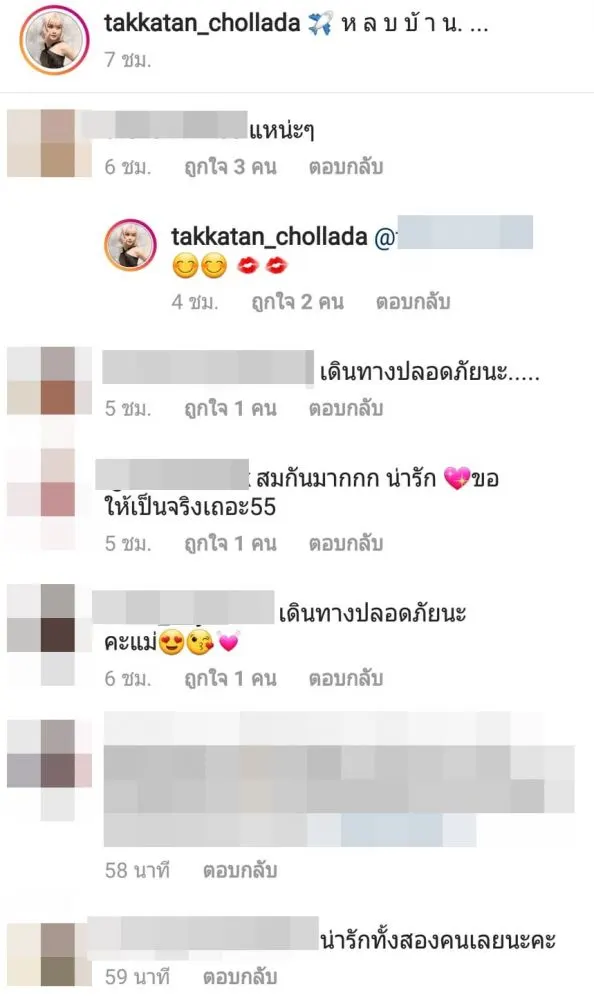Image resolution: width=594 pixels, height=1000 pixels.
Task: Open takkatan_chollada username in the reply comment
Action: pyautogui.click(x=269, y=237)
